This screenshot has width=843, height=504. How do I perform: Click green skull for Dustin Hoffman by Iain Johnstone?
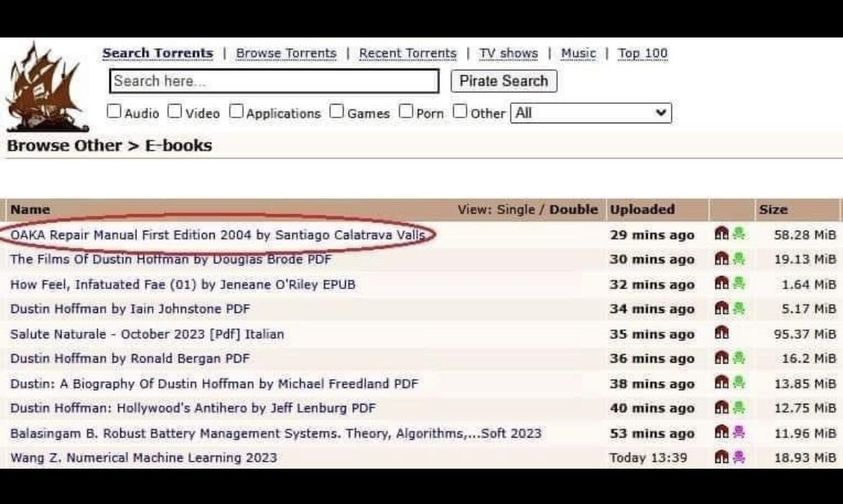pos(739,308)
